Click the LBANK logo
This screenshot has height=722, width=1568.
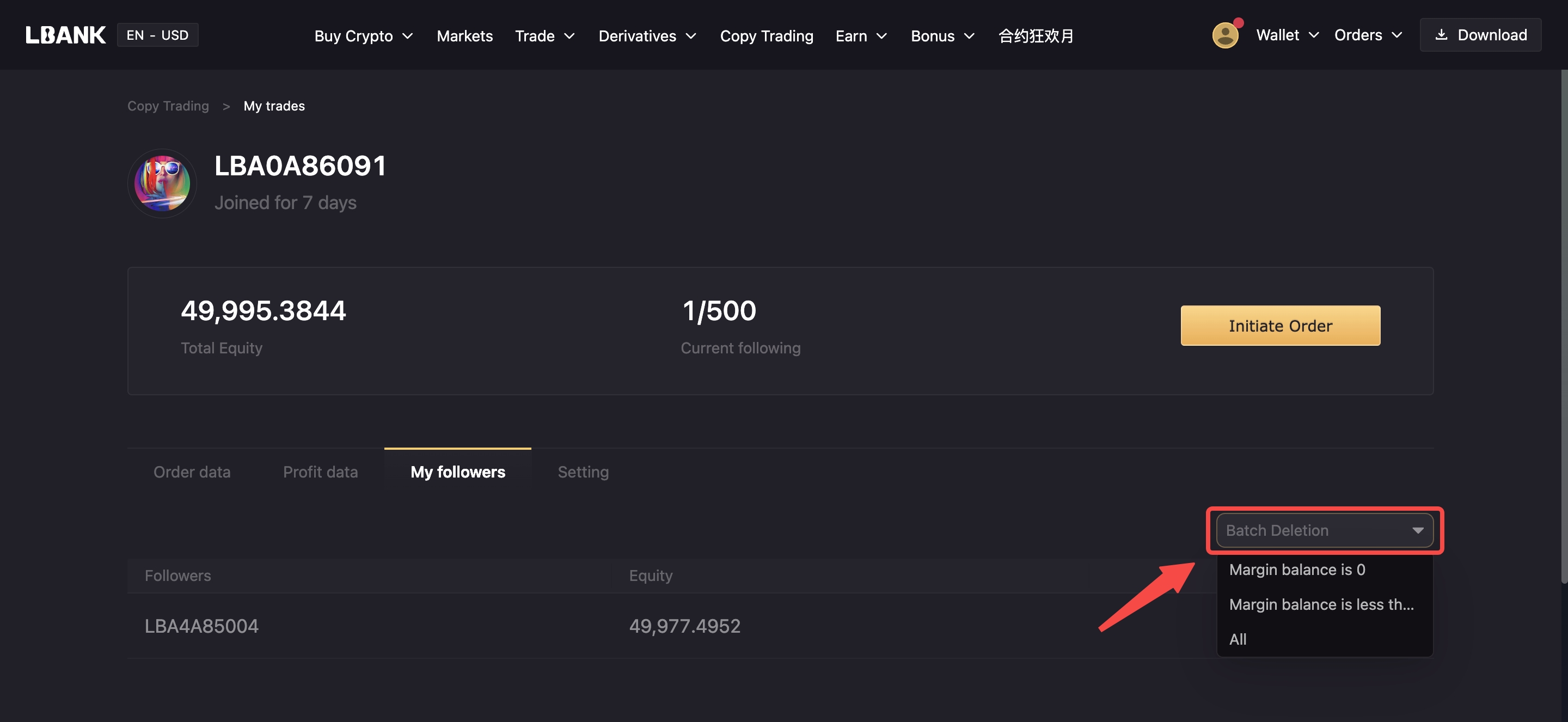click(x=65, y=35)
